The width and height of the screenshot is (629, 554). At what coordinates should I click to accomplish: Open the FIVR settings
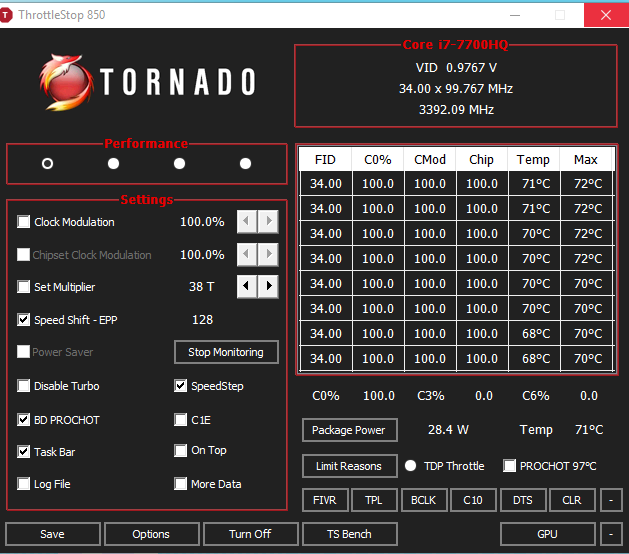point(325,500)
